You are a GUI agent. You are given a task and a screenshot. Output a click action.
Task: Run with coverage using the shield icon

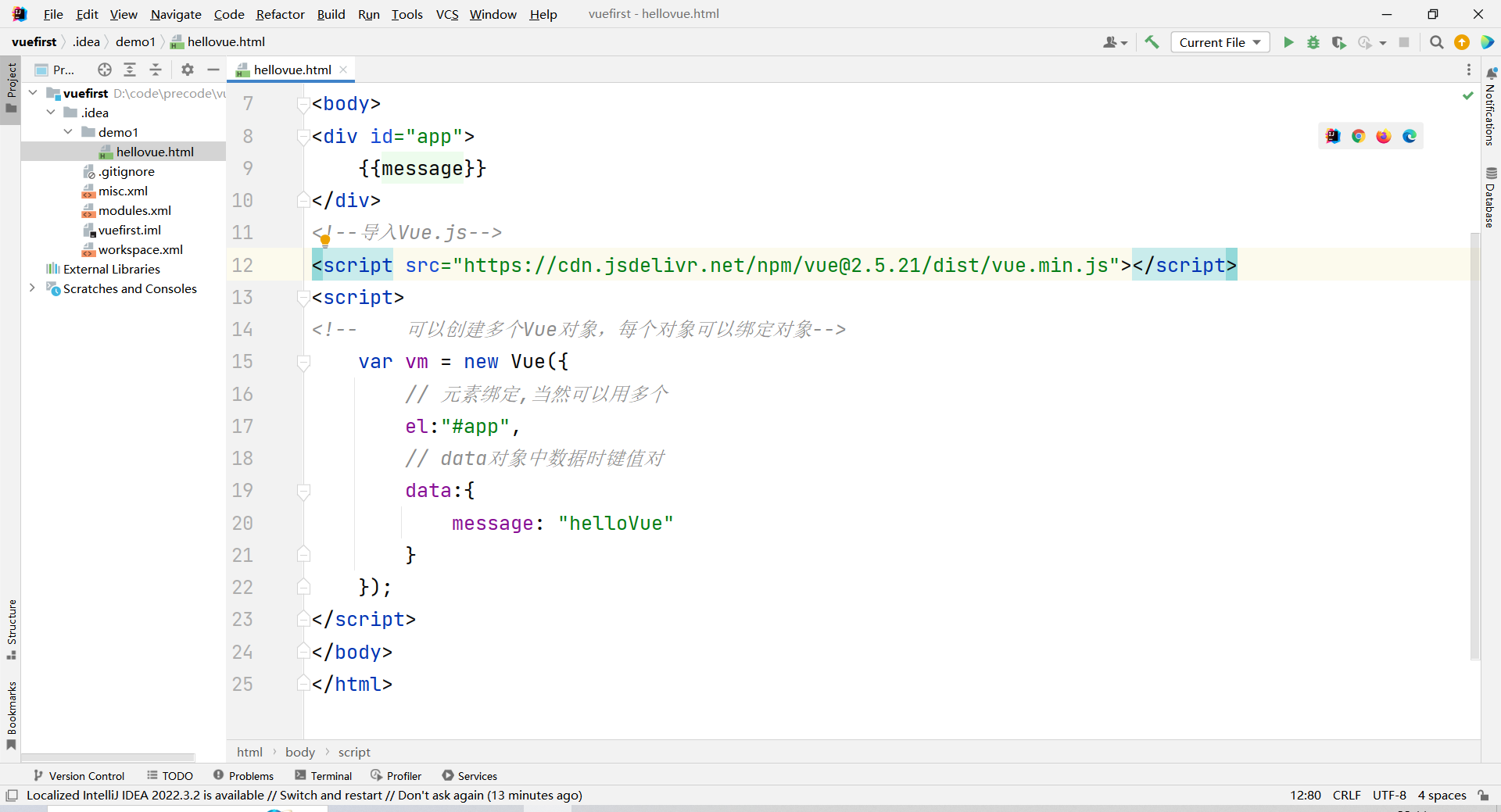1339,42
